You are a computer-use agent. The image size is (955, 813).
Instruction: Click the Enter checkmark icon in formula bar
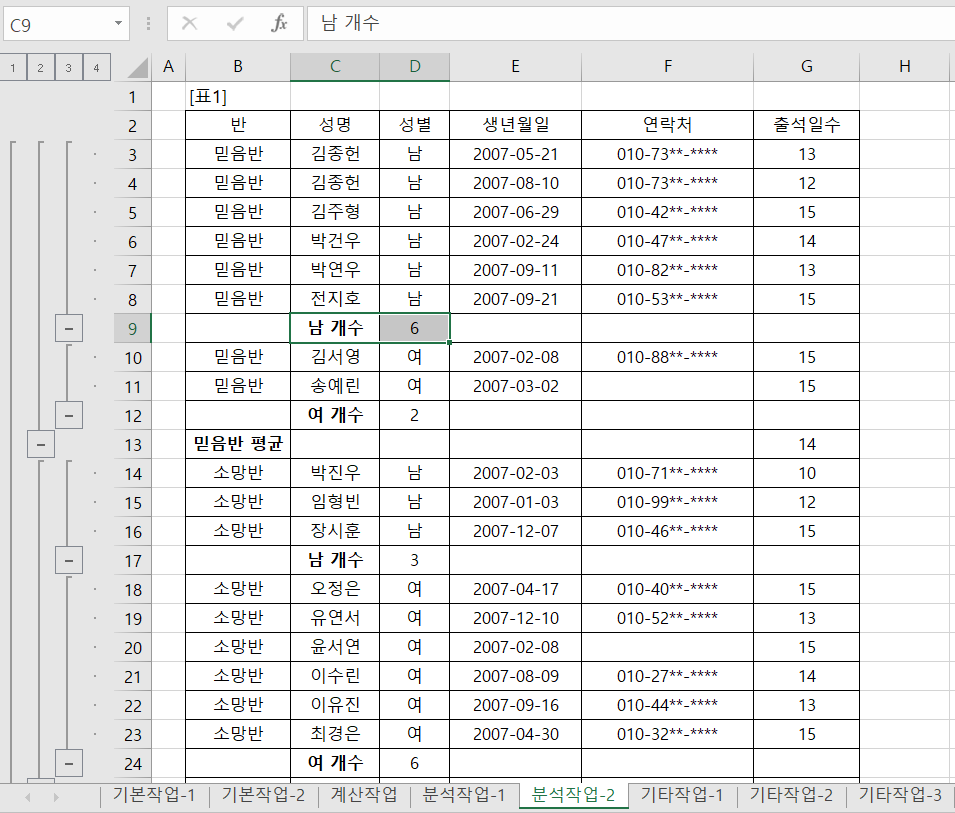point(235,23)
